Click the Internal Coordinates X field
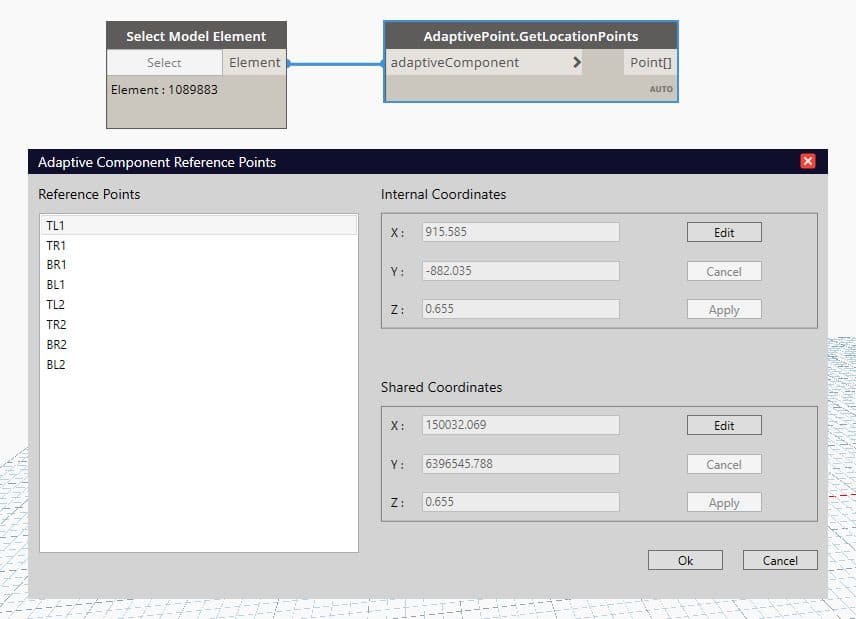856x619 pixels. tap(520, 232)
